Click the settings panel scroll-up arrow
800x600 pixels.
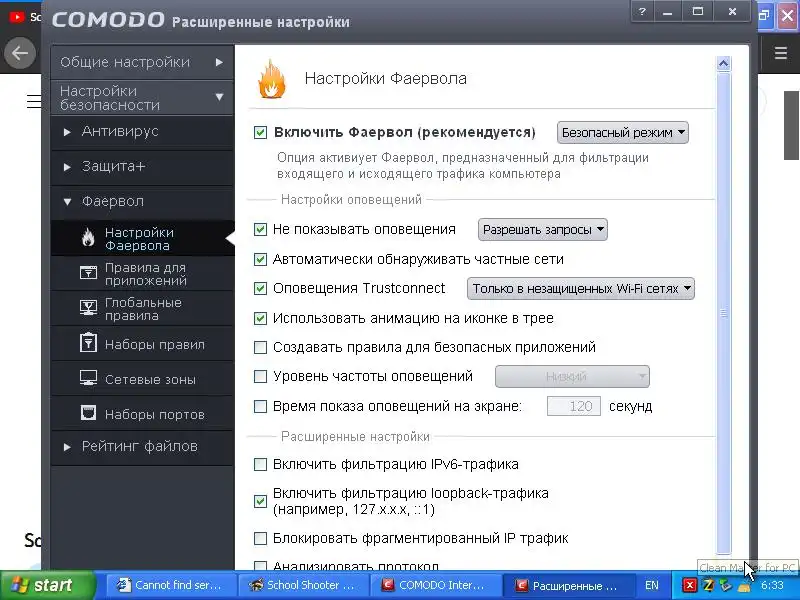coord(723,64)
